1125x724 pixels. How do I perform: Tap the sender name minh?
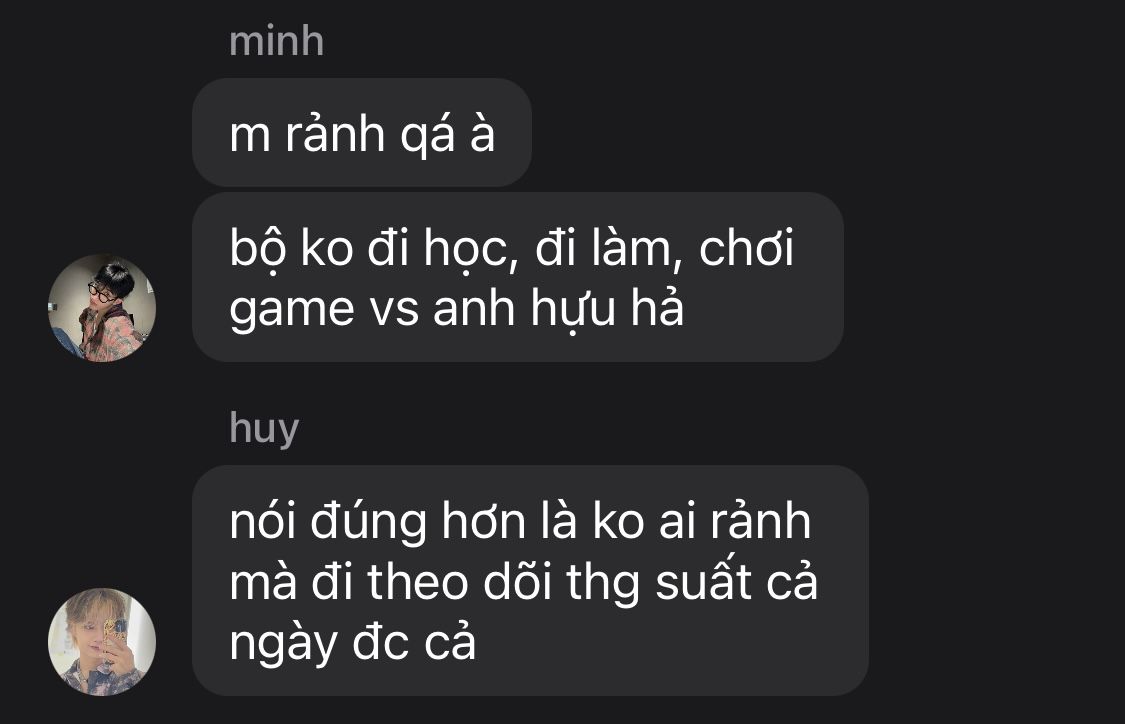point(276,42)
